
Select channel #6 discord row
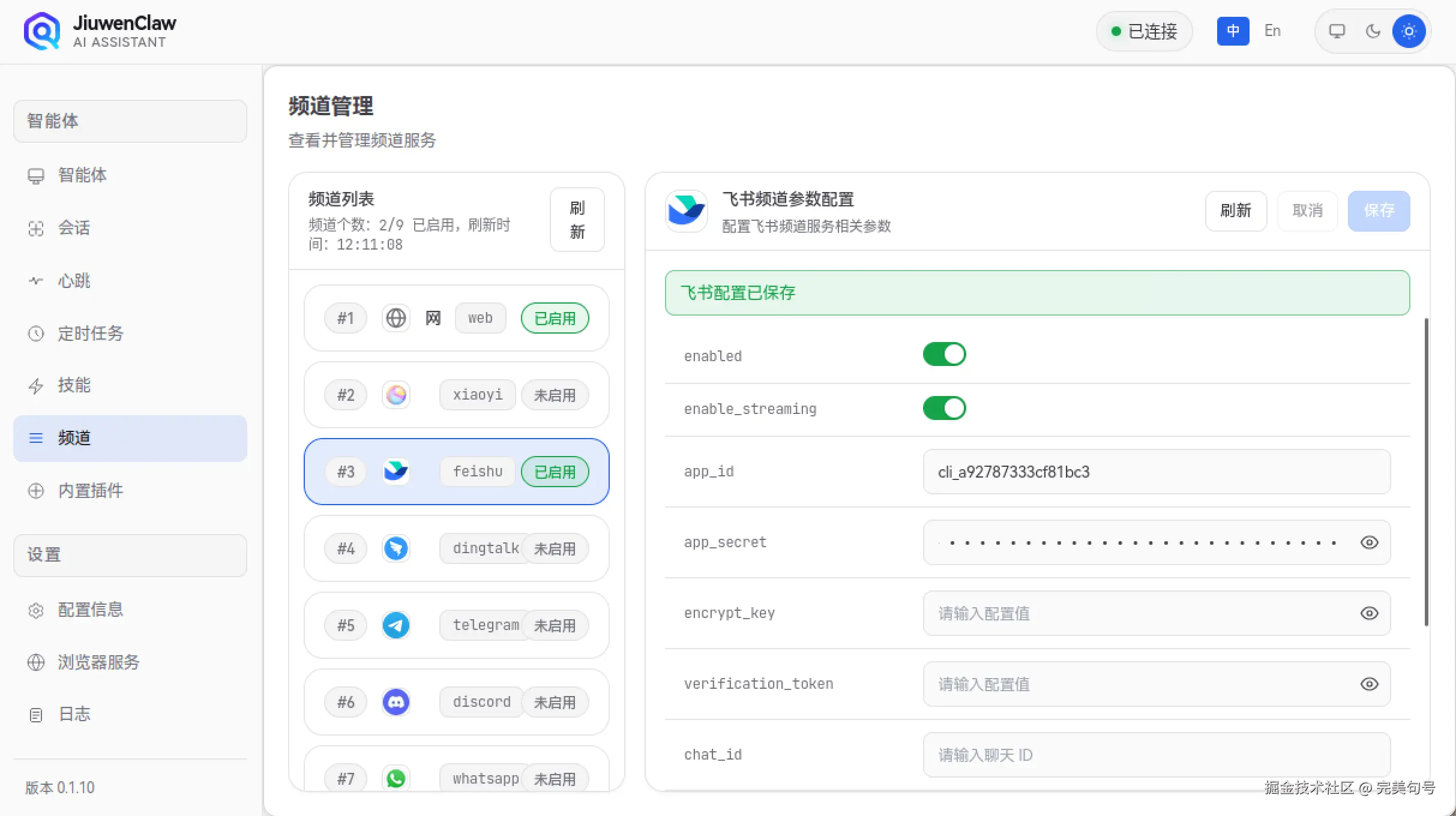456,702
